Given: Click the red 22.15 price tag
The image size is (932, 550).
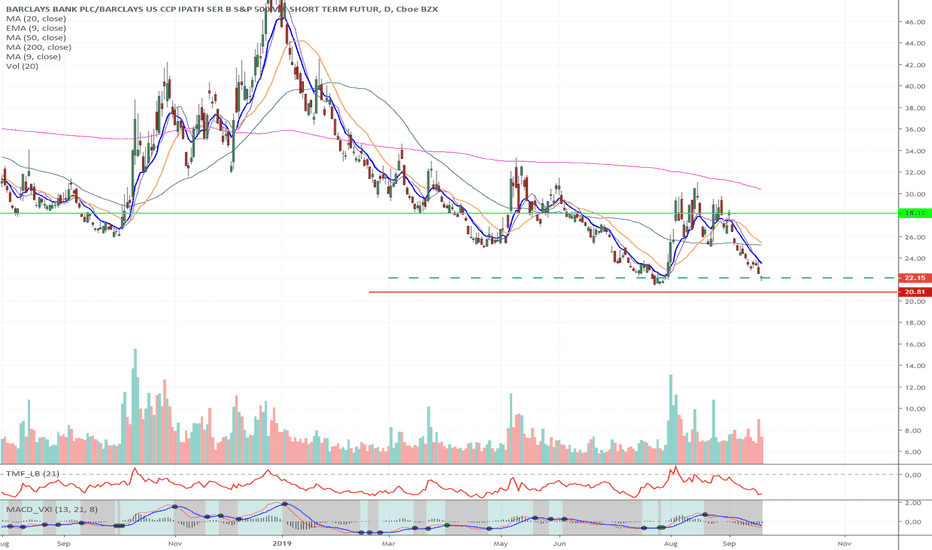Looking at the screenshot, I should (x=915, y=278).
